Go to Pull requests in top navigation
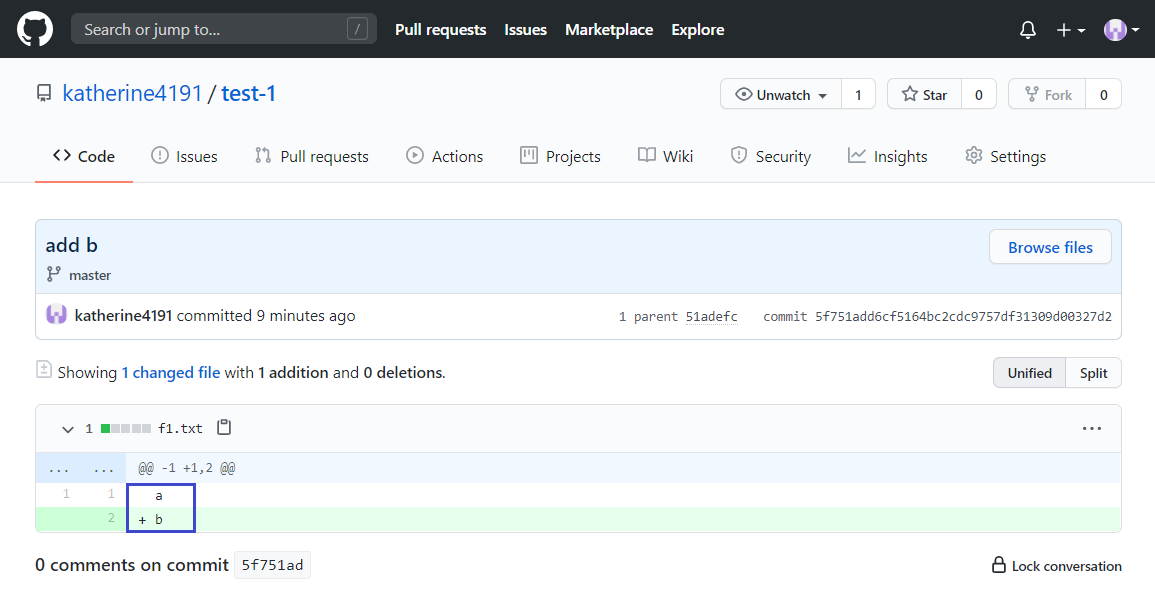Image resolution: width=1155 pixels, height=591 pixels. [x=440, y=30]
